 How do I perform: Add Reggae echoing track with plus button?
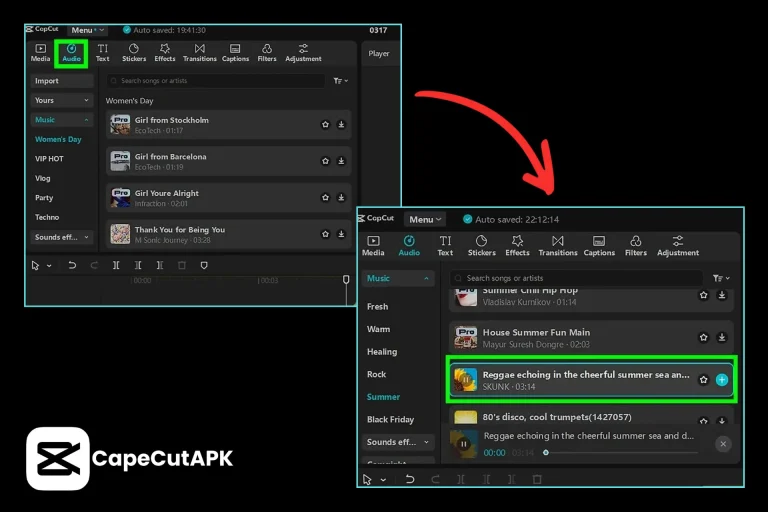click(721, 380)
